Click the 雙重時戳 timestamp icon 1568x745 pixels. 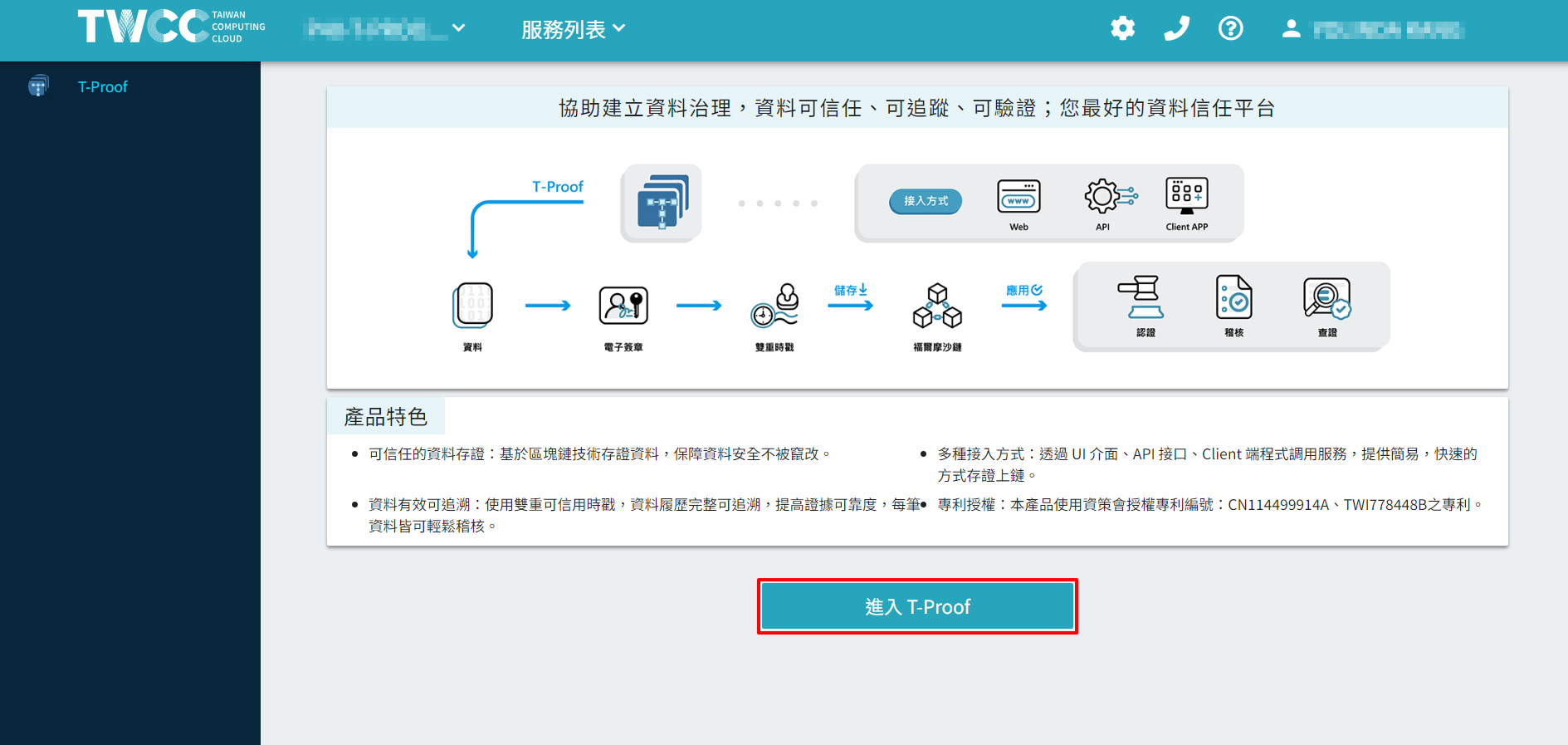pyautogui.click(x=774, y=306)
